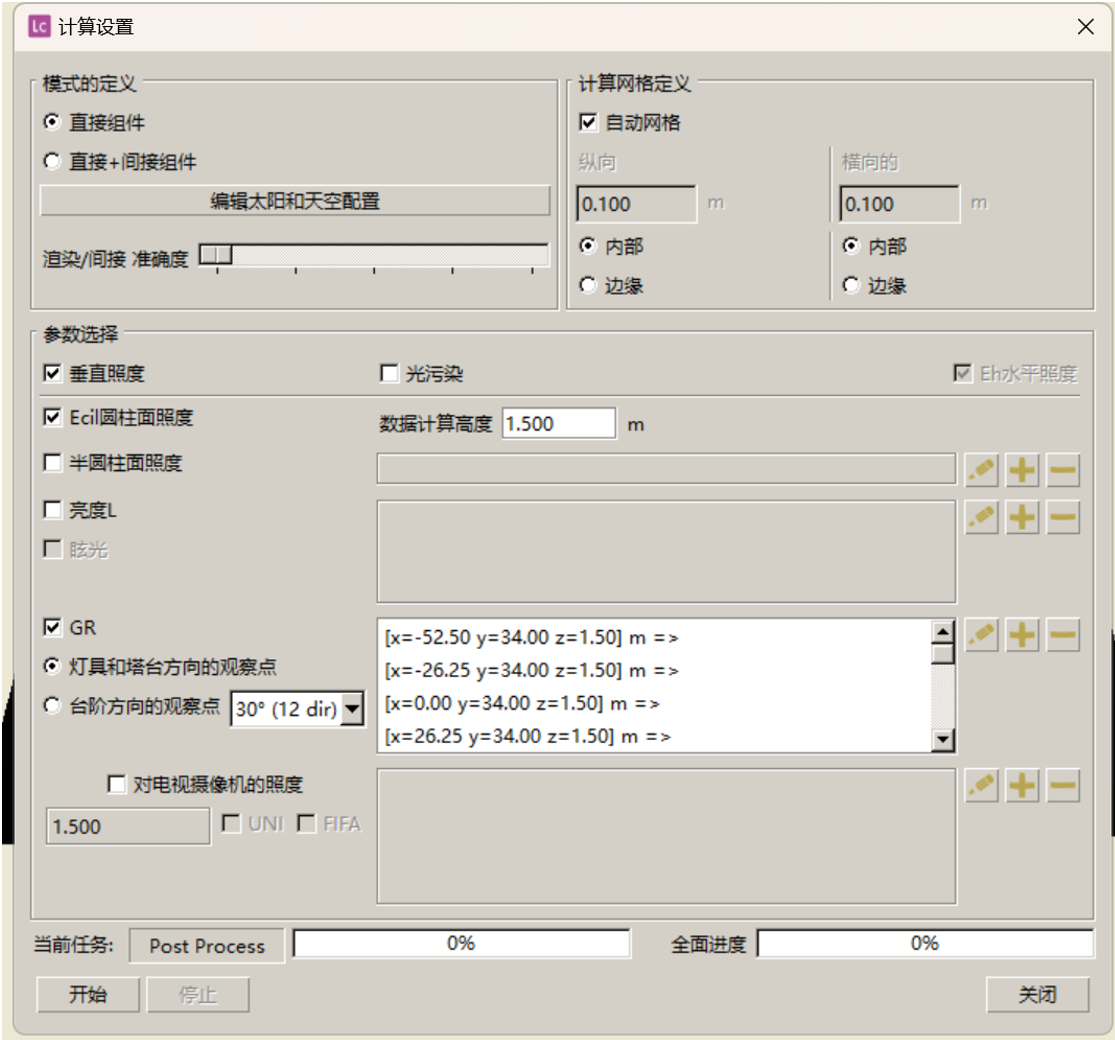Click the Lc application icon in title bar

pos(39,27)
